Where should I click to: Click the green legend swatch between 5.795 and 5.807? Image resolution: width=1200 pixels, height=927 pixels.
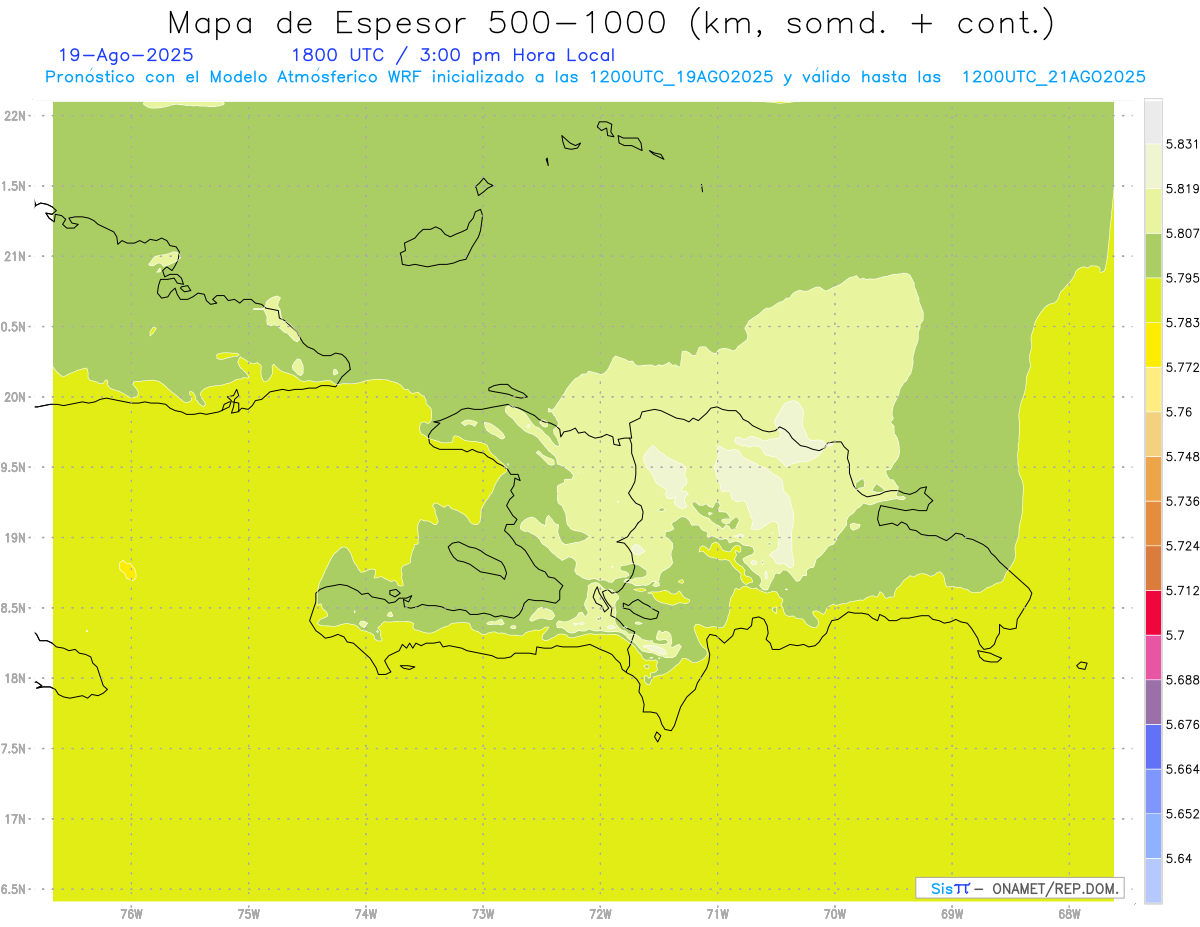point(1153,256)
